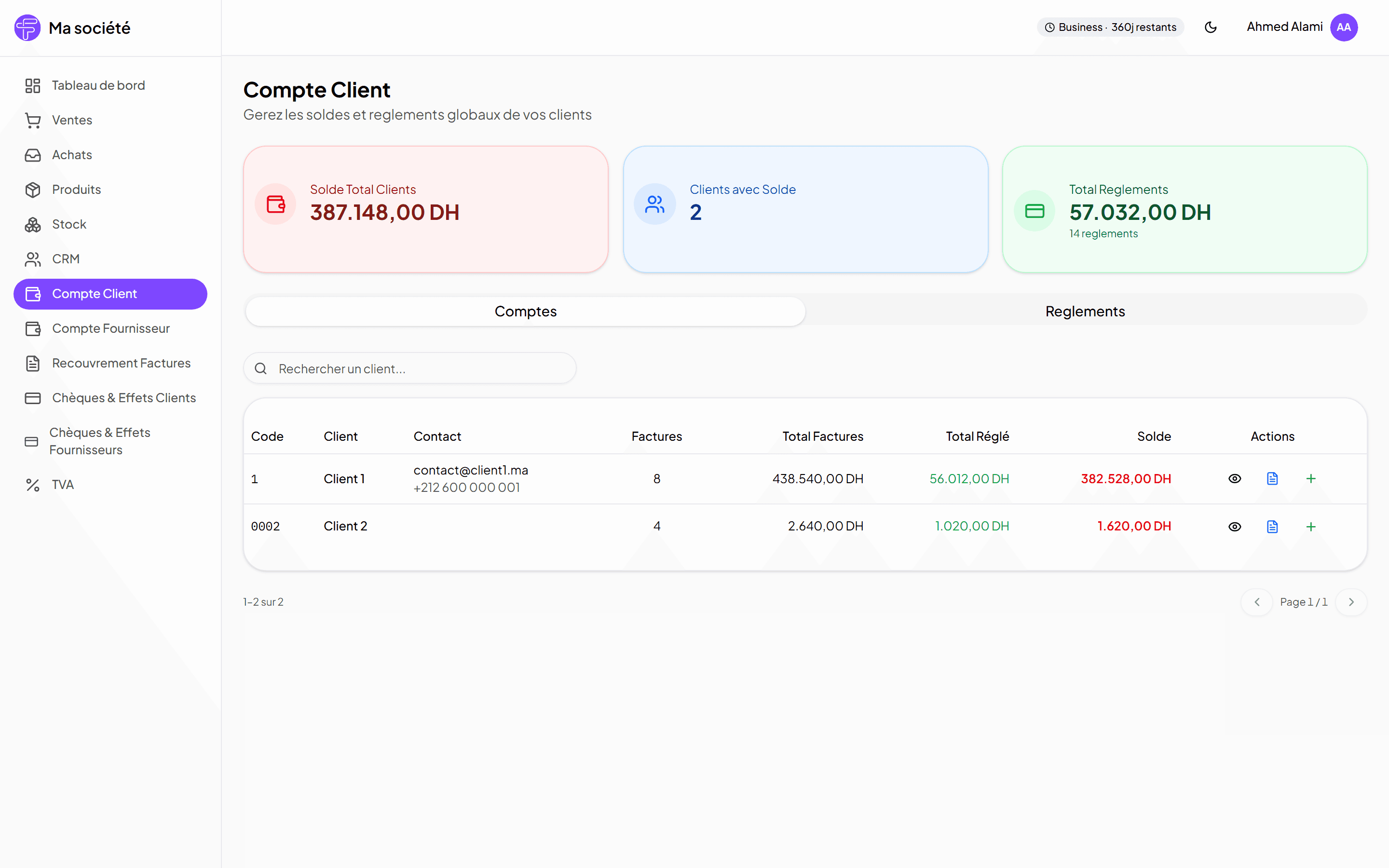Click the Factures column header
Viewport: 1389px width, 868px height.
click(x=656, y=436)
